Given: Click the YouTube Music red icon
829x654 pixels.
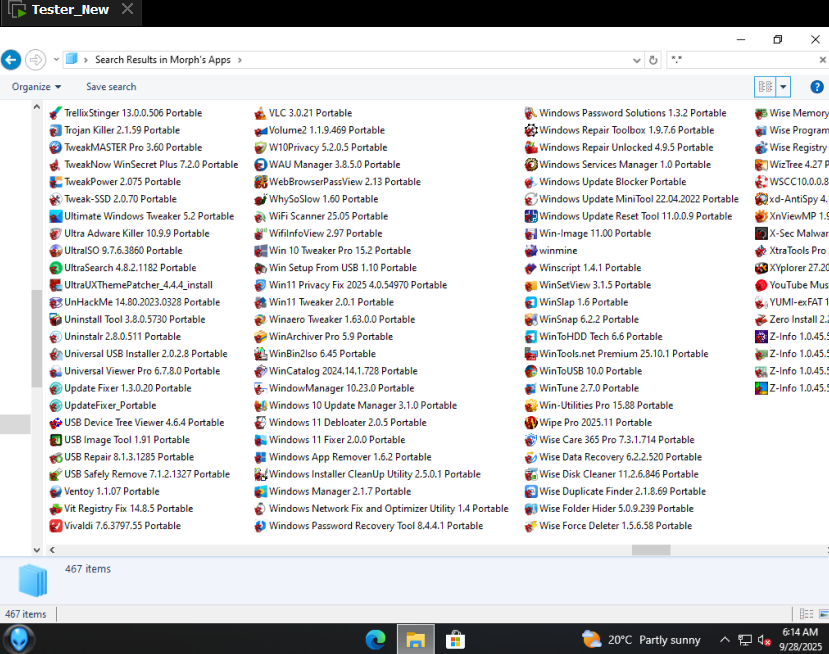Looking at the screenshot, I should coord(761,285).
